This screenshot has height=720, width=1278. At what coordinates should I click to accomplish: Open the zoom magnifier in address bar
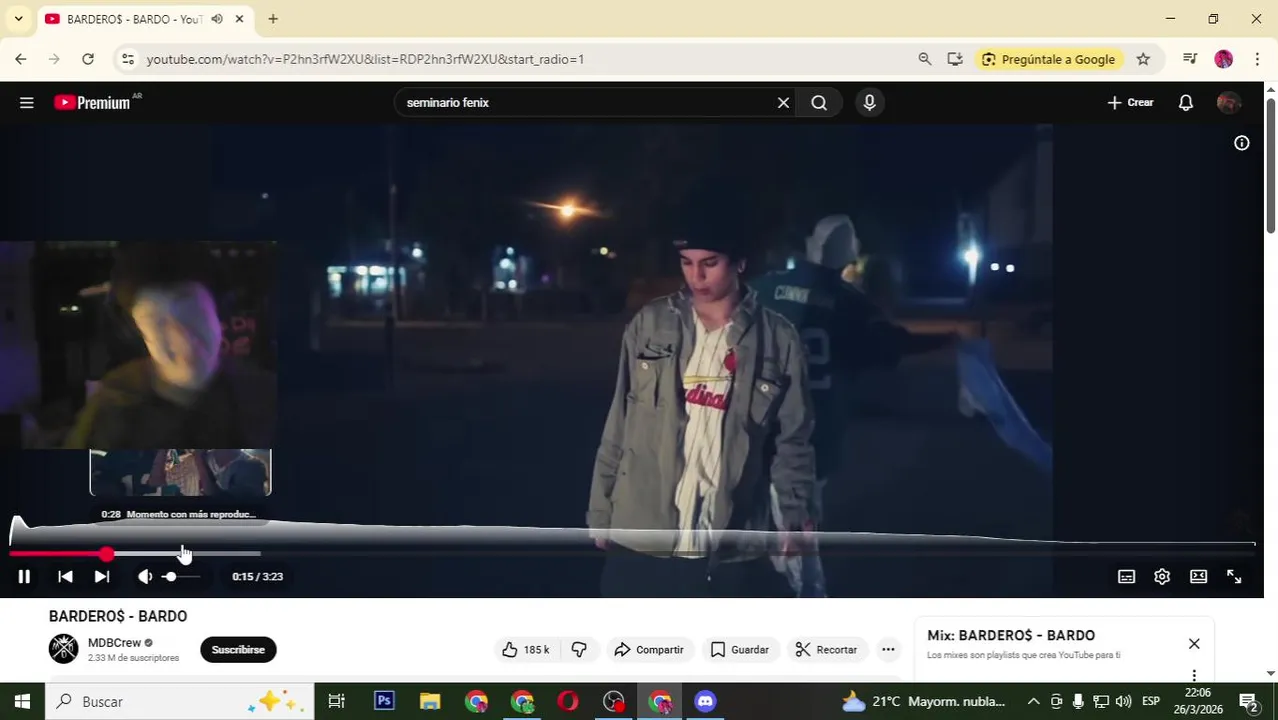pyautogui.click(x=925, y=59)
